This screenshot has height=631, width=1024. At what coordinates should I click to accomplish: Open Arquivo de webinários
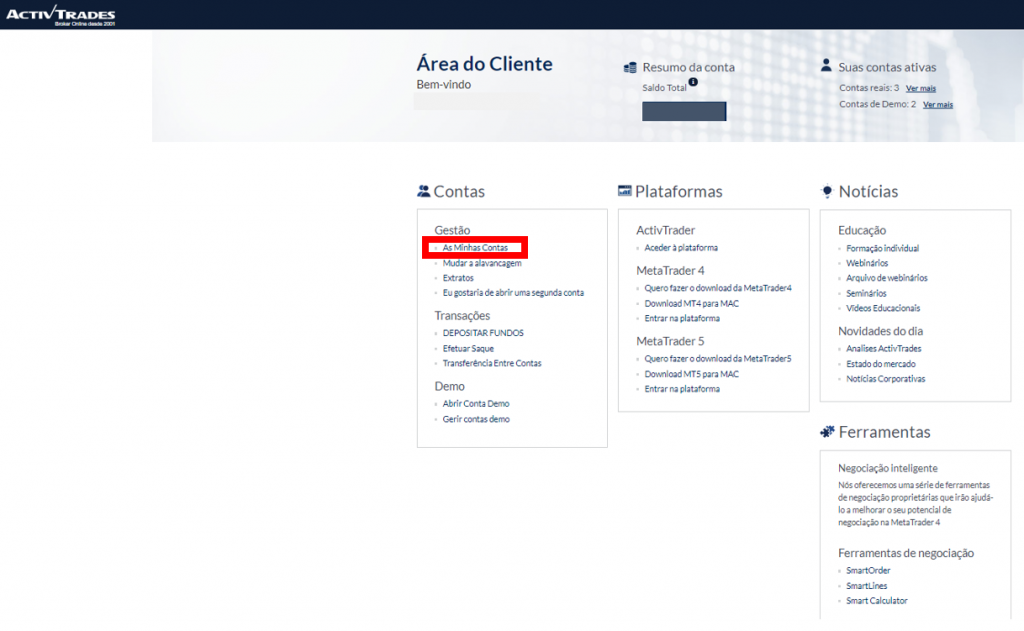(887, 278)
